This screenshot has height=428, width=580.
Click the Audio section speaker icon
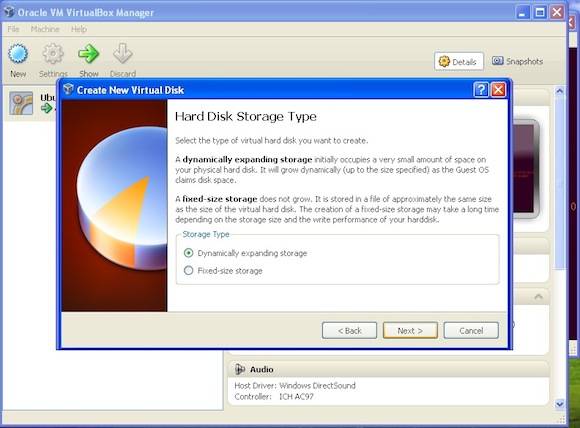click(240, 369)
